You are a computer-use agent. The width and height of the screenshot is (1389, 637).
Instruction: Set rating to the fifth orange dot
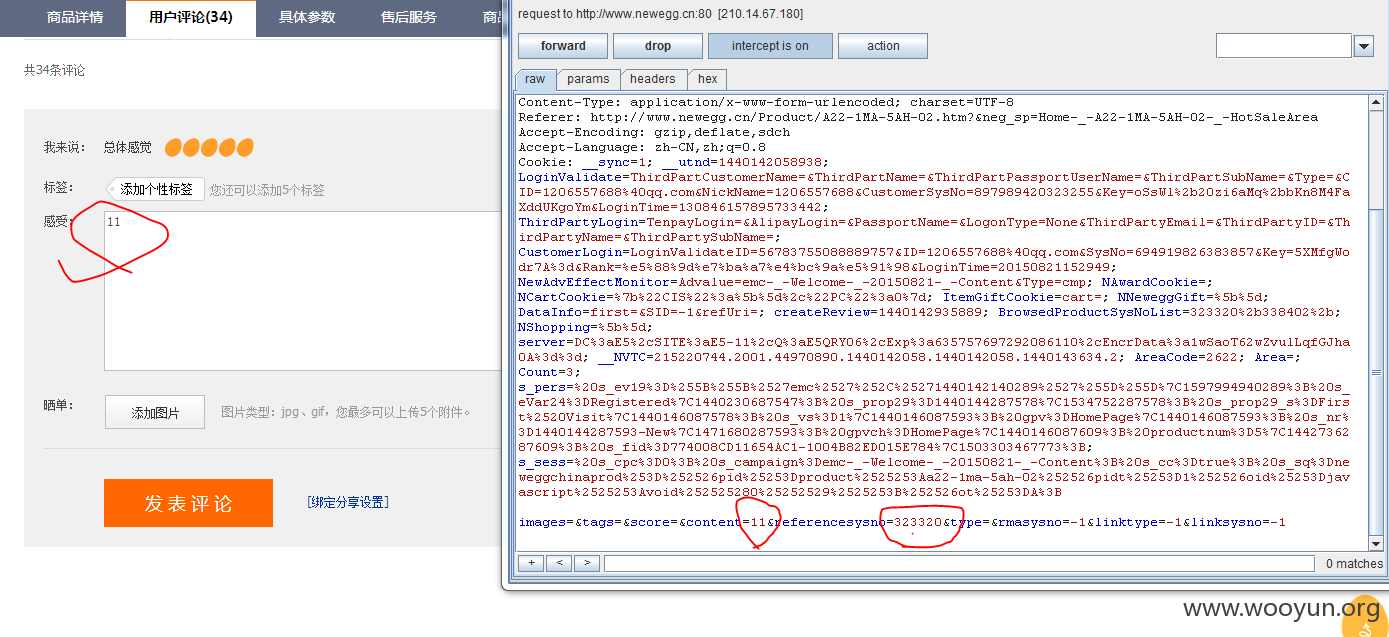point(244,148)
